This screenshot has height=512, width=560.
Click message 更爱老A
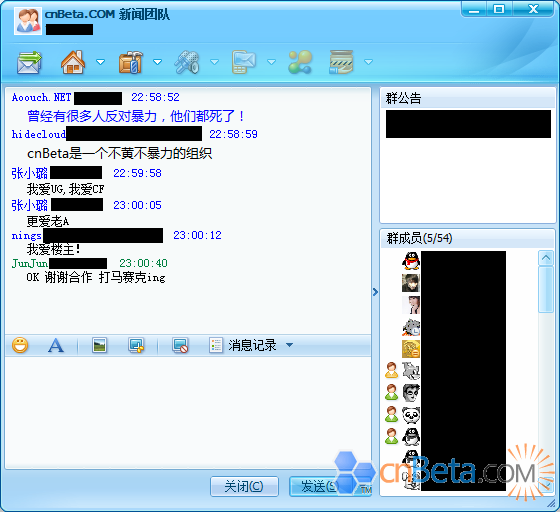[x=48, y=222]
